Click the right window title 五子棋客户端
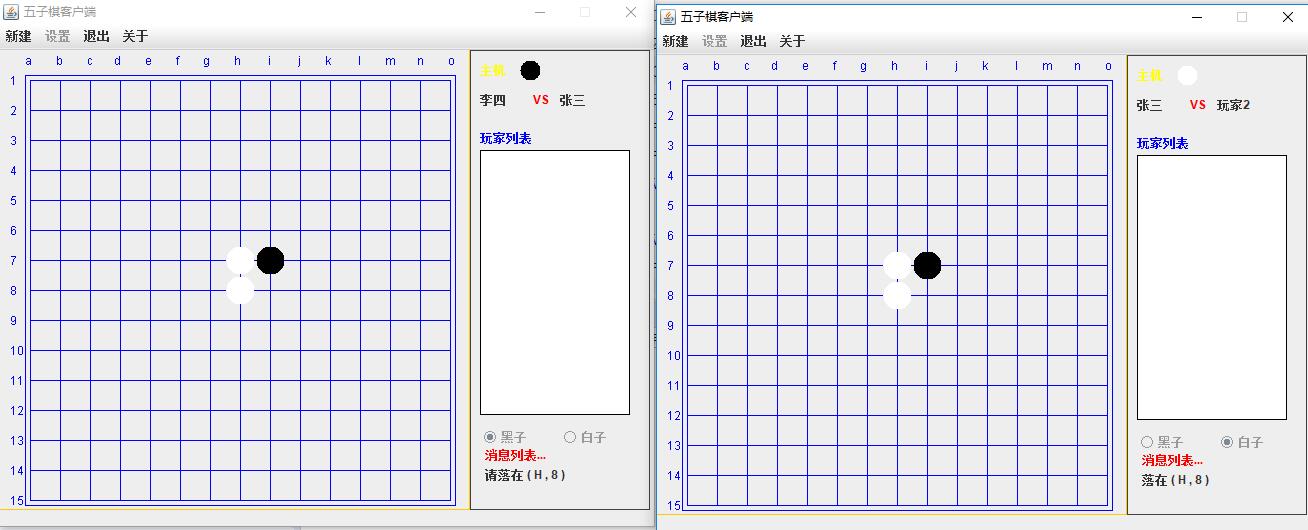 pyautogui.click(x=717, y=17)
